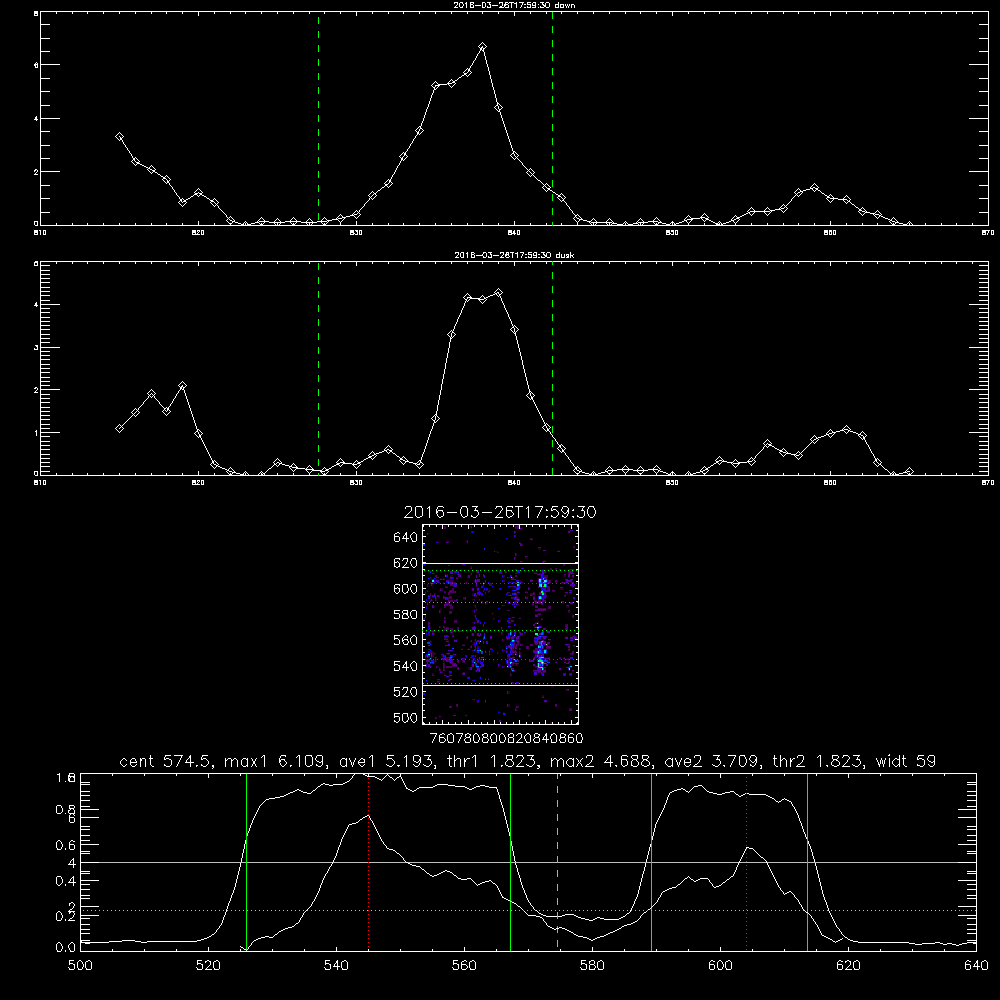The width and height of the screenshot is (1000, 1000).
Task: Click the second plot title ending in 'dusk'
Action: (x=514, y=254)
